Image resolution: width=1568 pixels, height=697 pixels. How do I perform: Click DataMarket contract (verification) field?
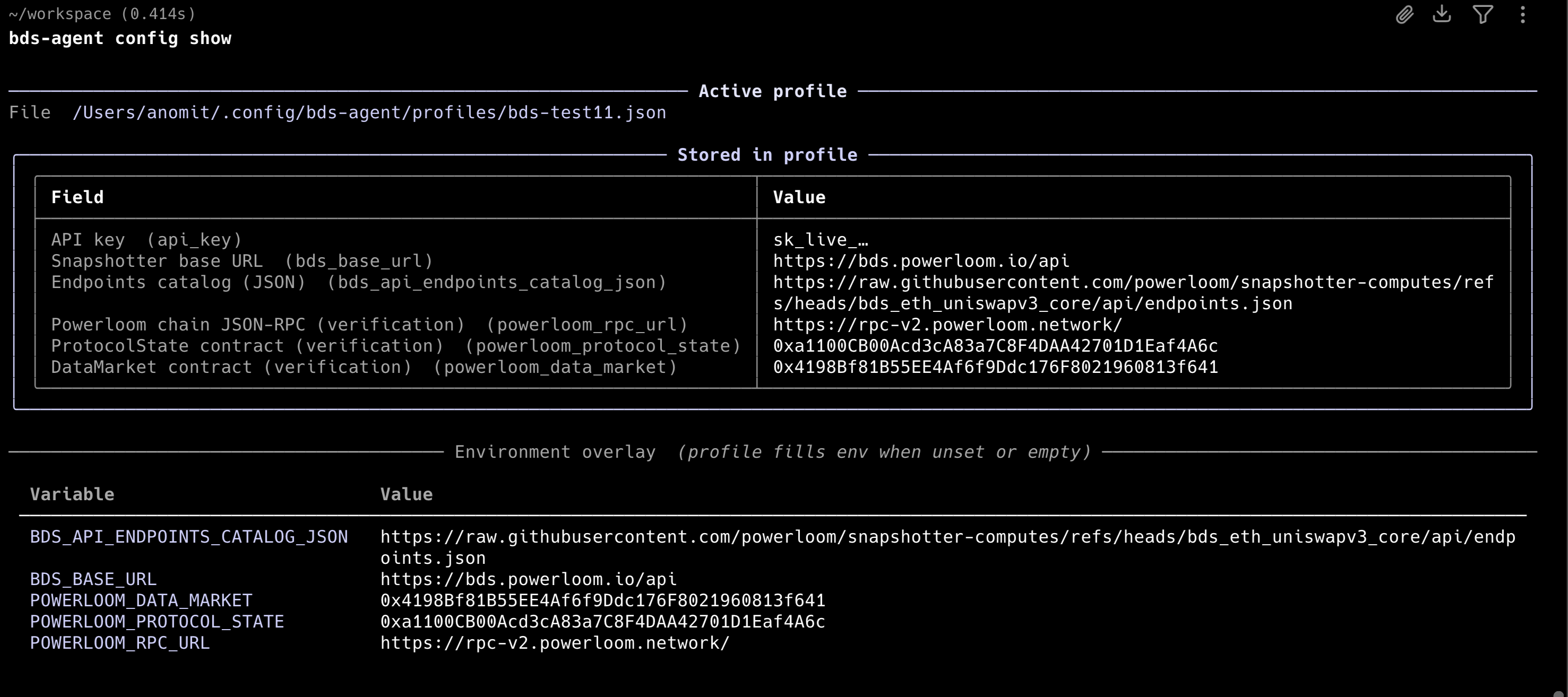pos(364,368)
